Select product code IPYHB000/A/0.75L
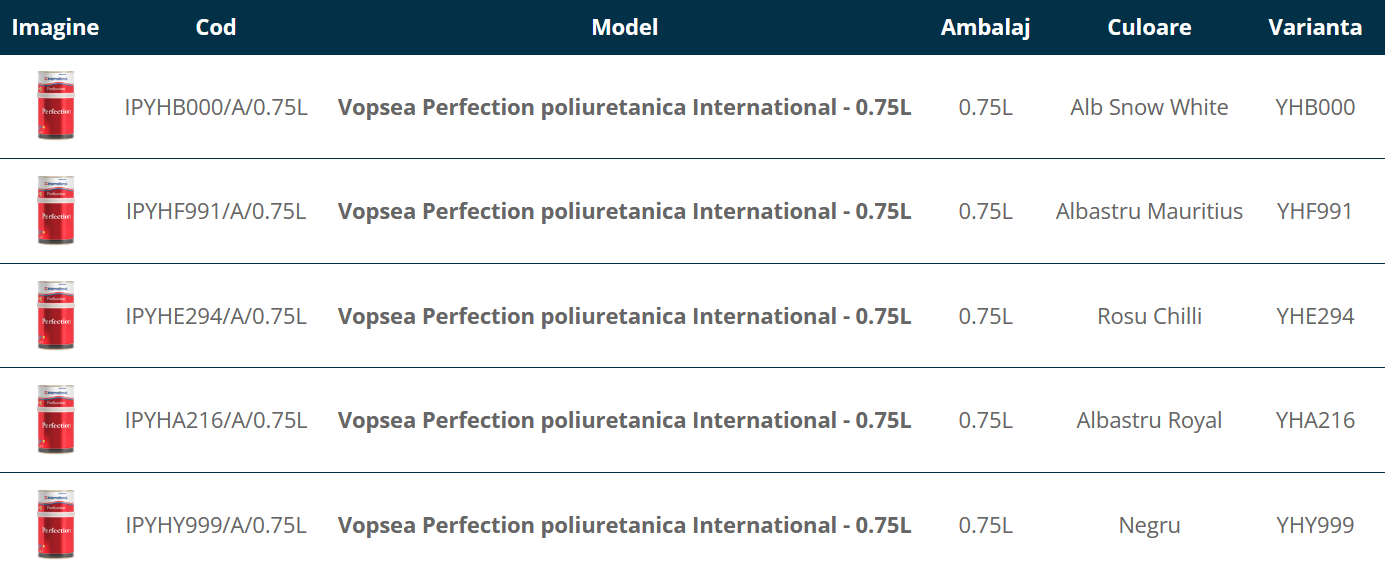 [216, 107]
